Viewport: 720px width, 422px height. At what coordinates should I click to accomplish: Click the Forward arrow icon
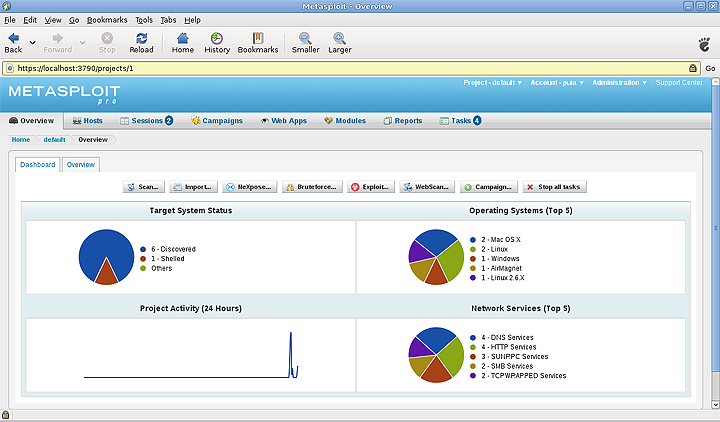click(57, 38)
